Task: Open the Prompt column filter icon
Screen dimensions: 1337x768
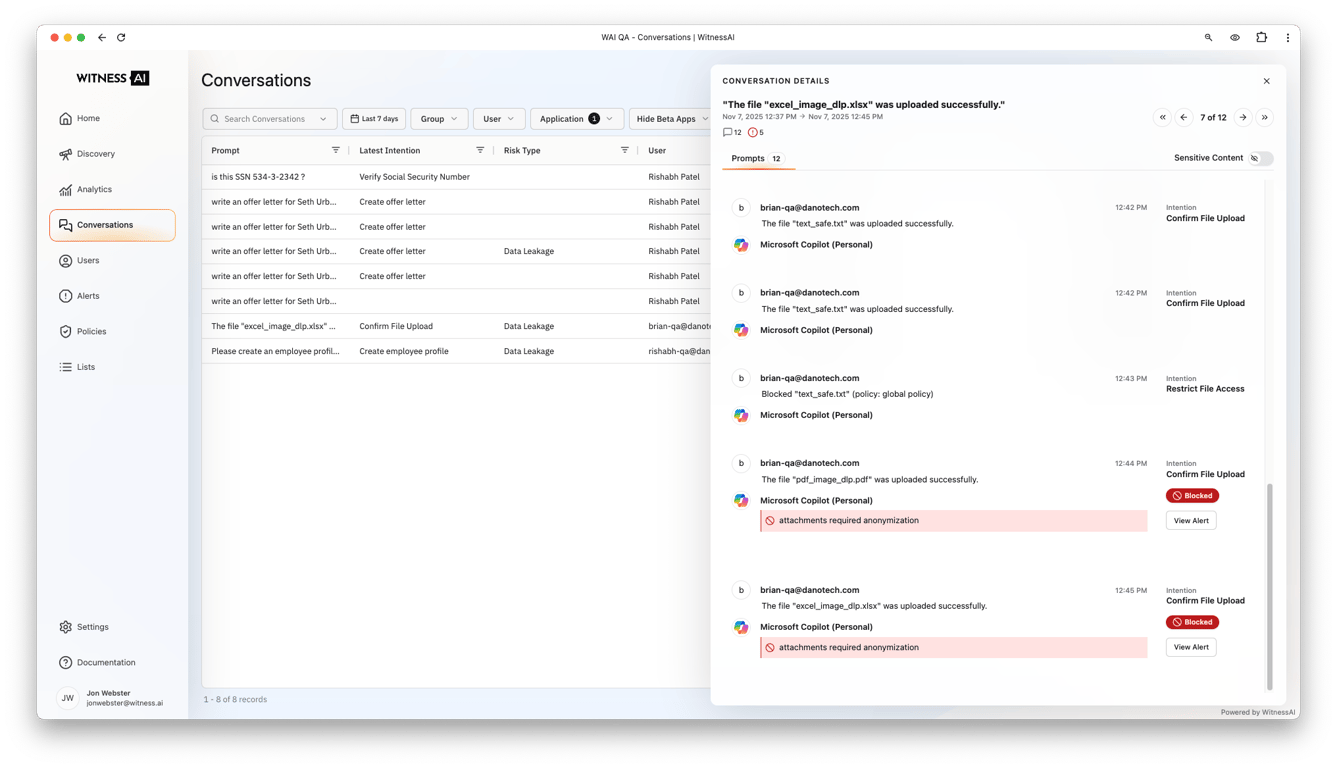Action: pos(336,150)
